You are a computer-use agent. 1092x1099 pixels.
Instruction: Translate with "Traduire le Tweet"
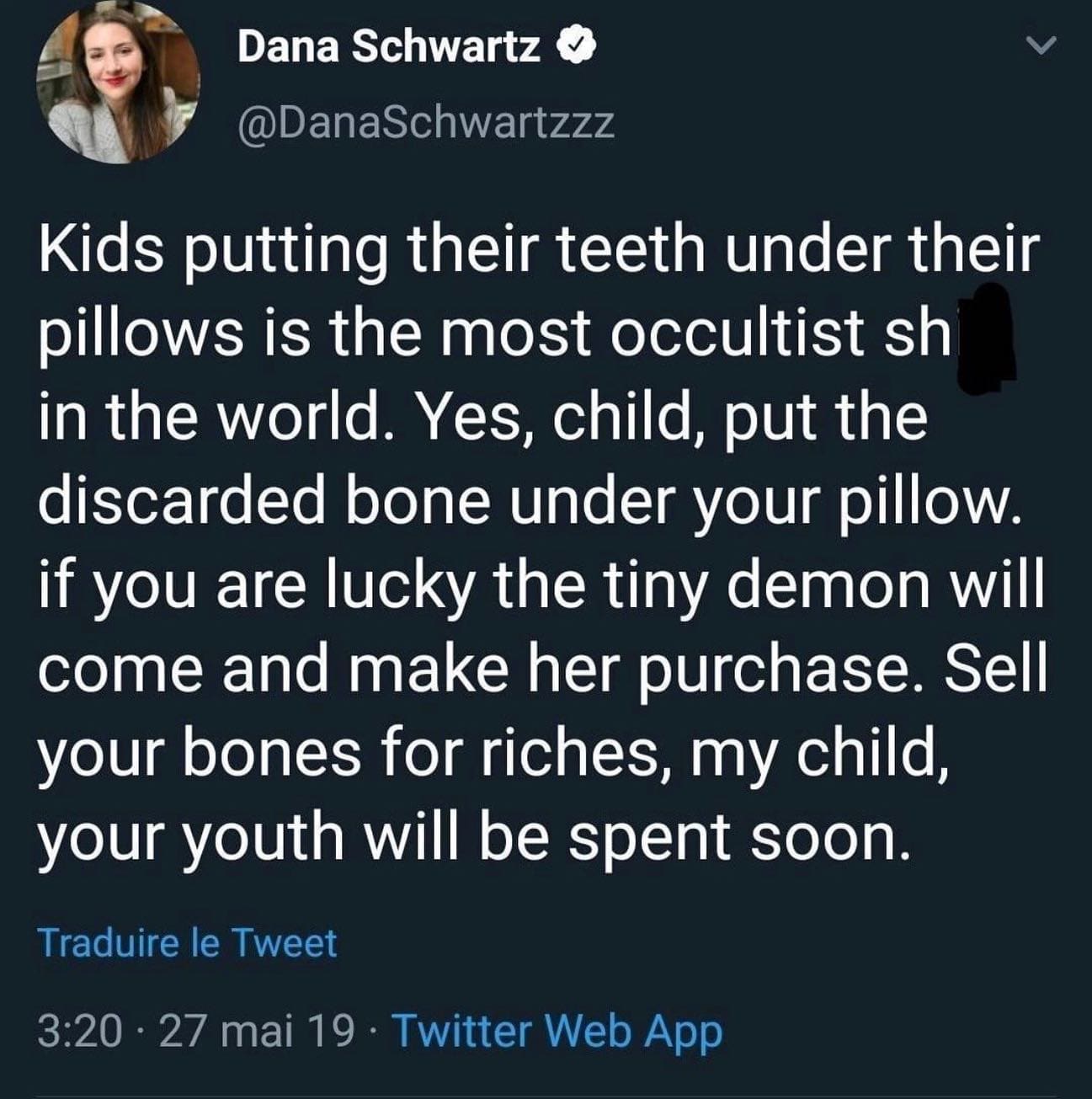pos(187,942)
